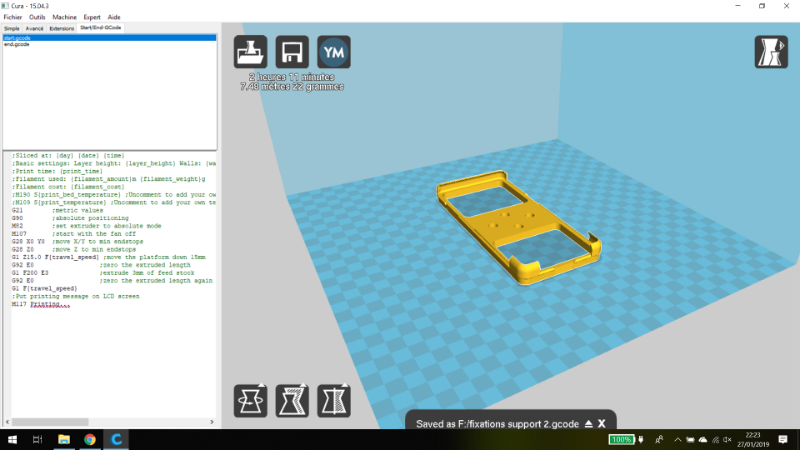The height and width of the screenshot is (450, 800).
Task: Dismiss the 'Saved as' notification with X
Action: pos(602,424)
